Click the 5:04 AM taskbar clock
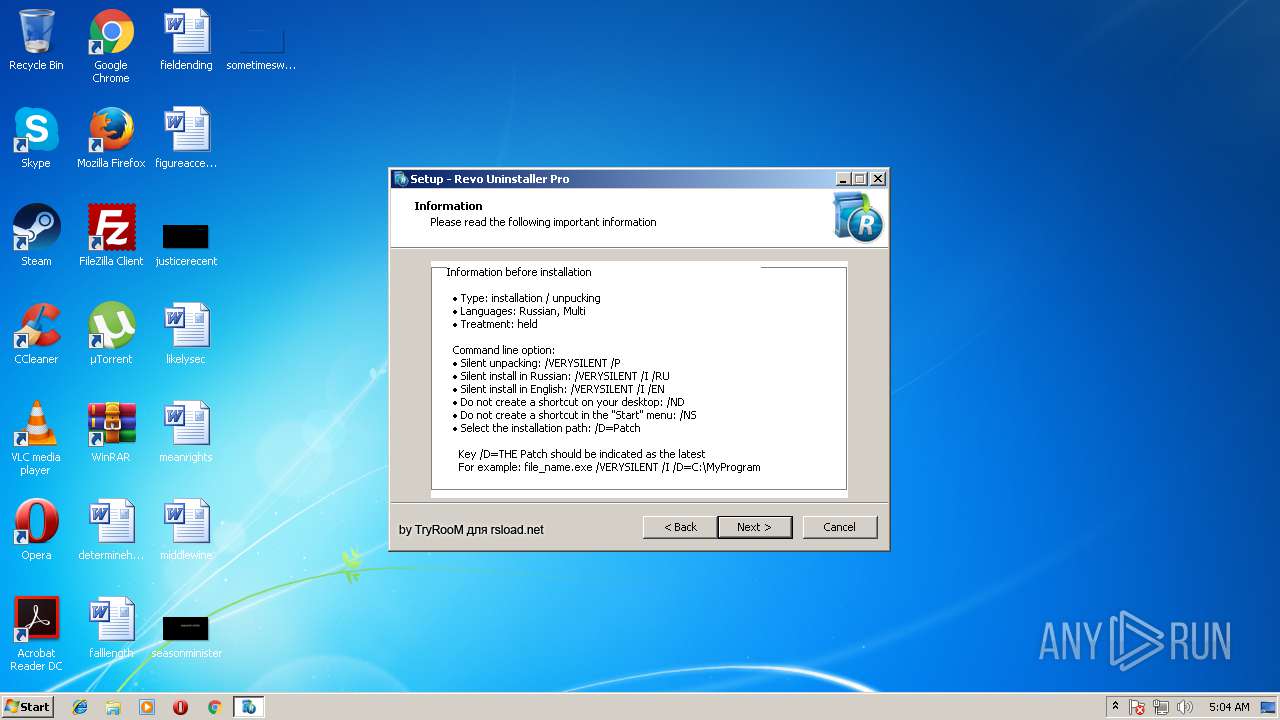The image size is (1280, 720). click(1229, 707)
